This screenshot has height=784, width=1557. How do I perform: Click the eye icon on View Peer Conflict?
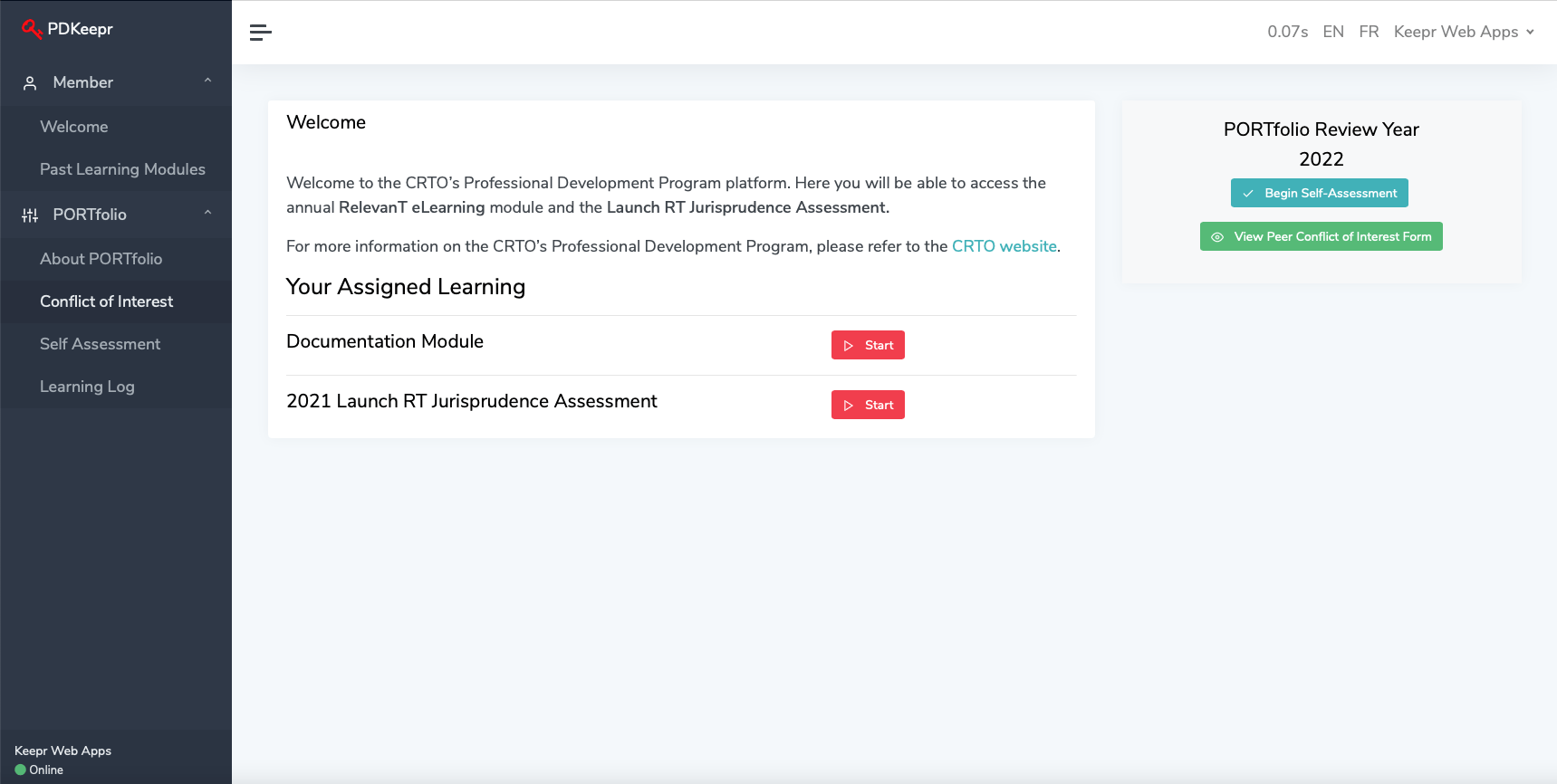(1217, 237)
